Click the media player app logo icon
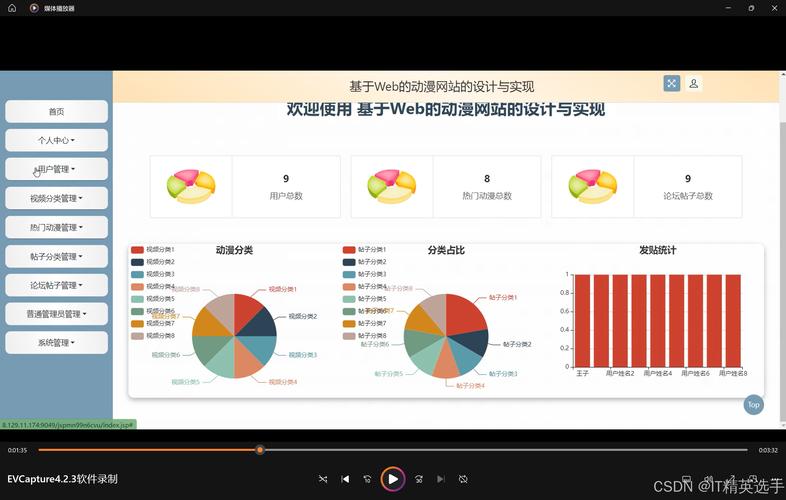Image resolution: width=786 pixels, height=500 pixels. 34,8
